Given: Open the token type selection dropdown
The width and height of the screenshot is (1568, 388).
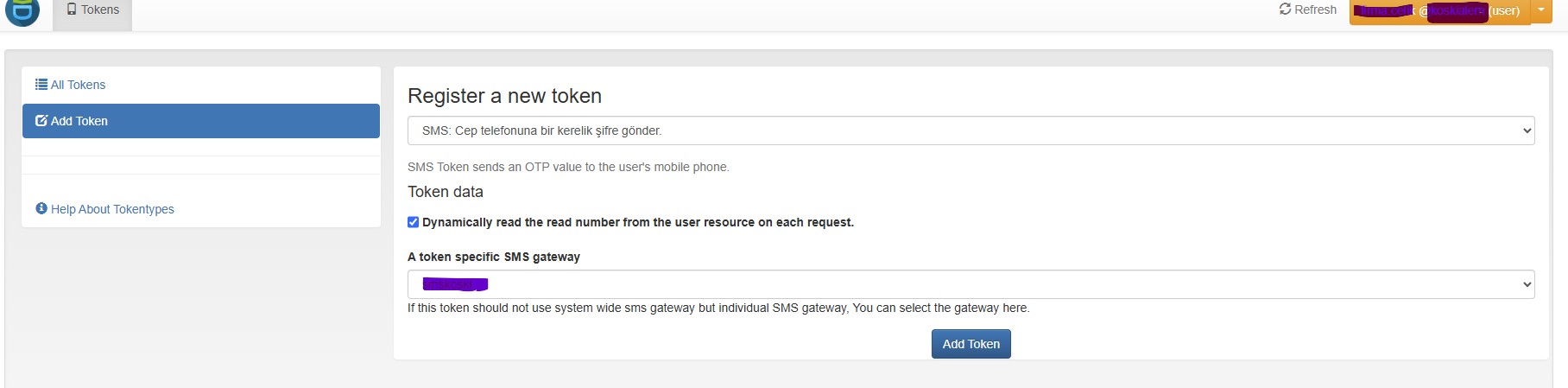Looking at the screenshot, I should 971,130.
